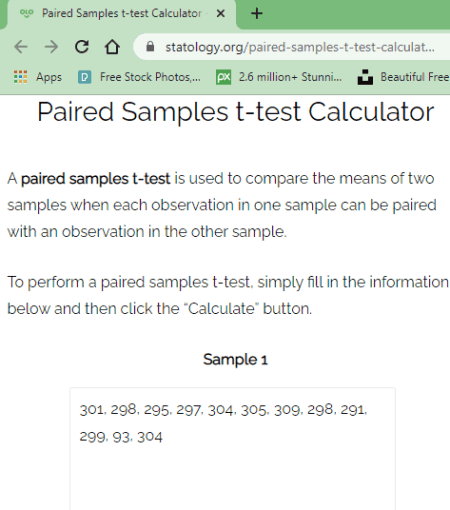Go back to the previous page

click(21, 47)
